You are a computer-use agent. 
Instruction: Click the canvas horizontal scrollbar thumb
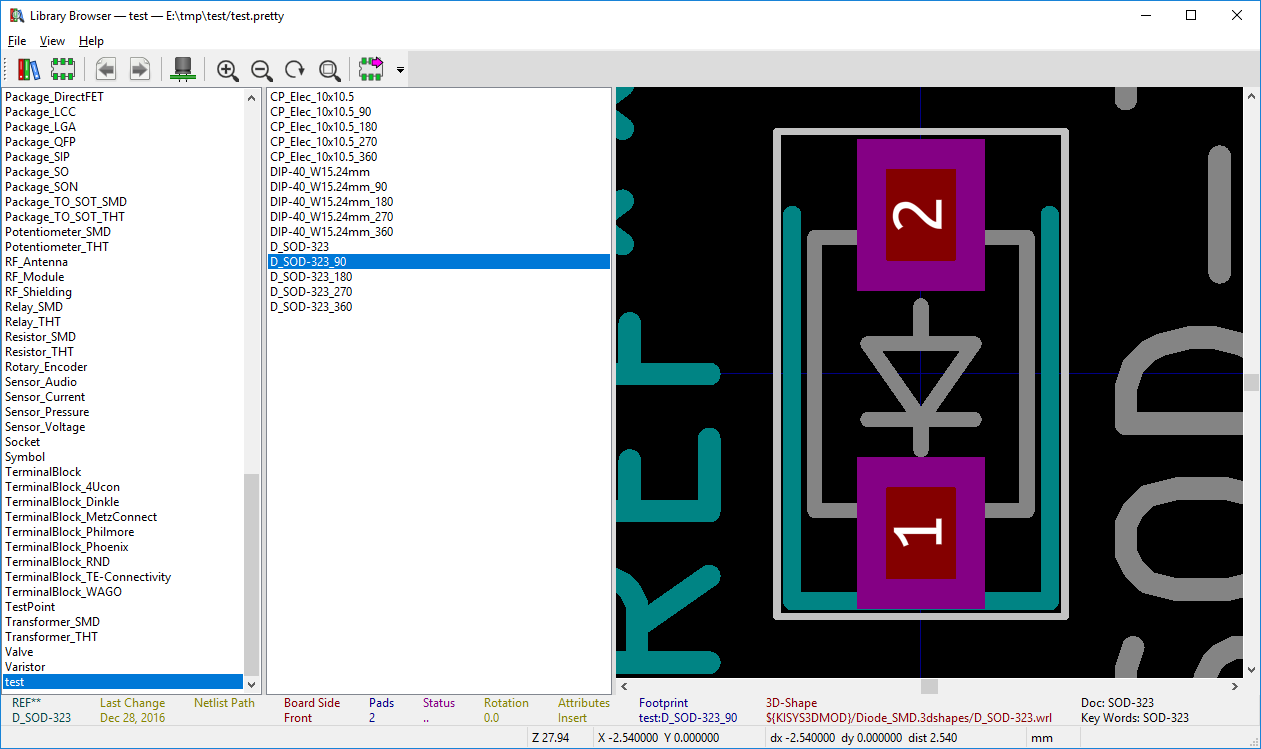[x=929, y=686]
